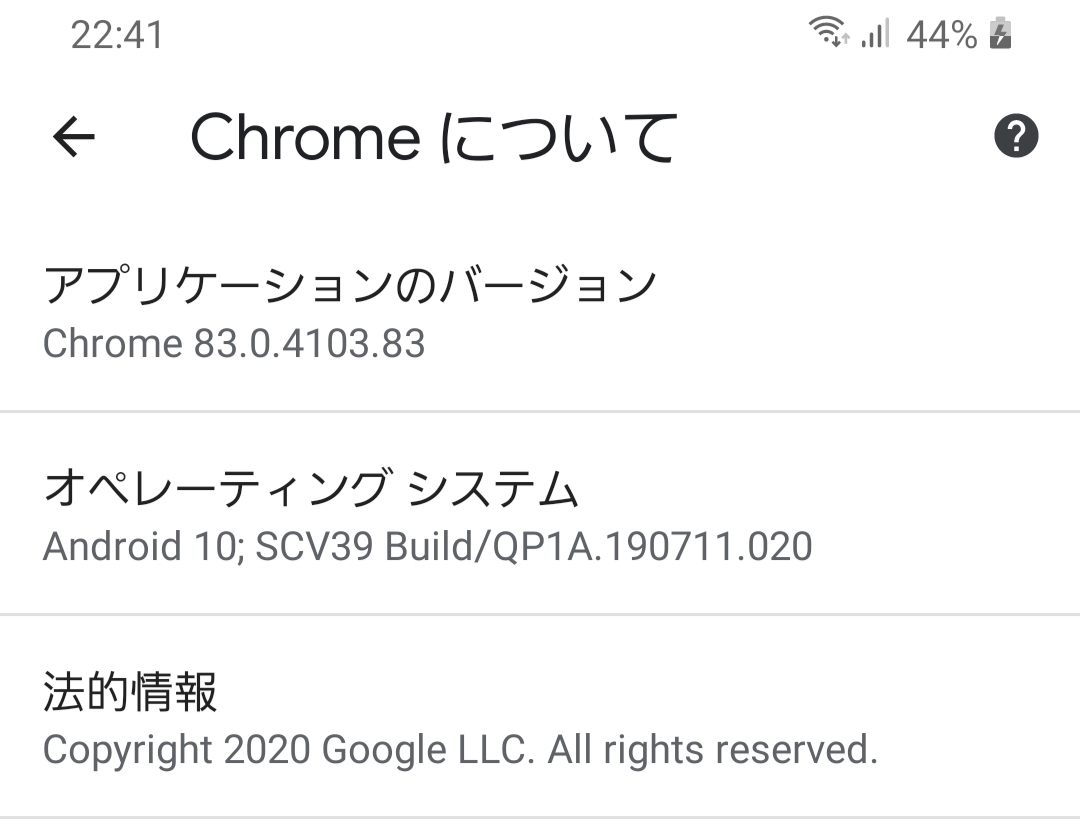Viewport: 1080px width, 830px height.
Task: Open the help question mark icon
Action: [x=1016, y=136]
